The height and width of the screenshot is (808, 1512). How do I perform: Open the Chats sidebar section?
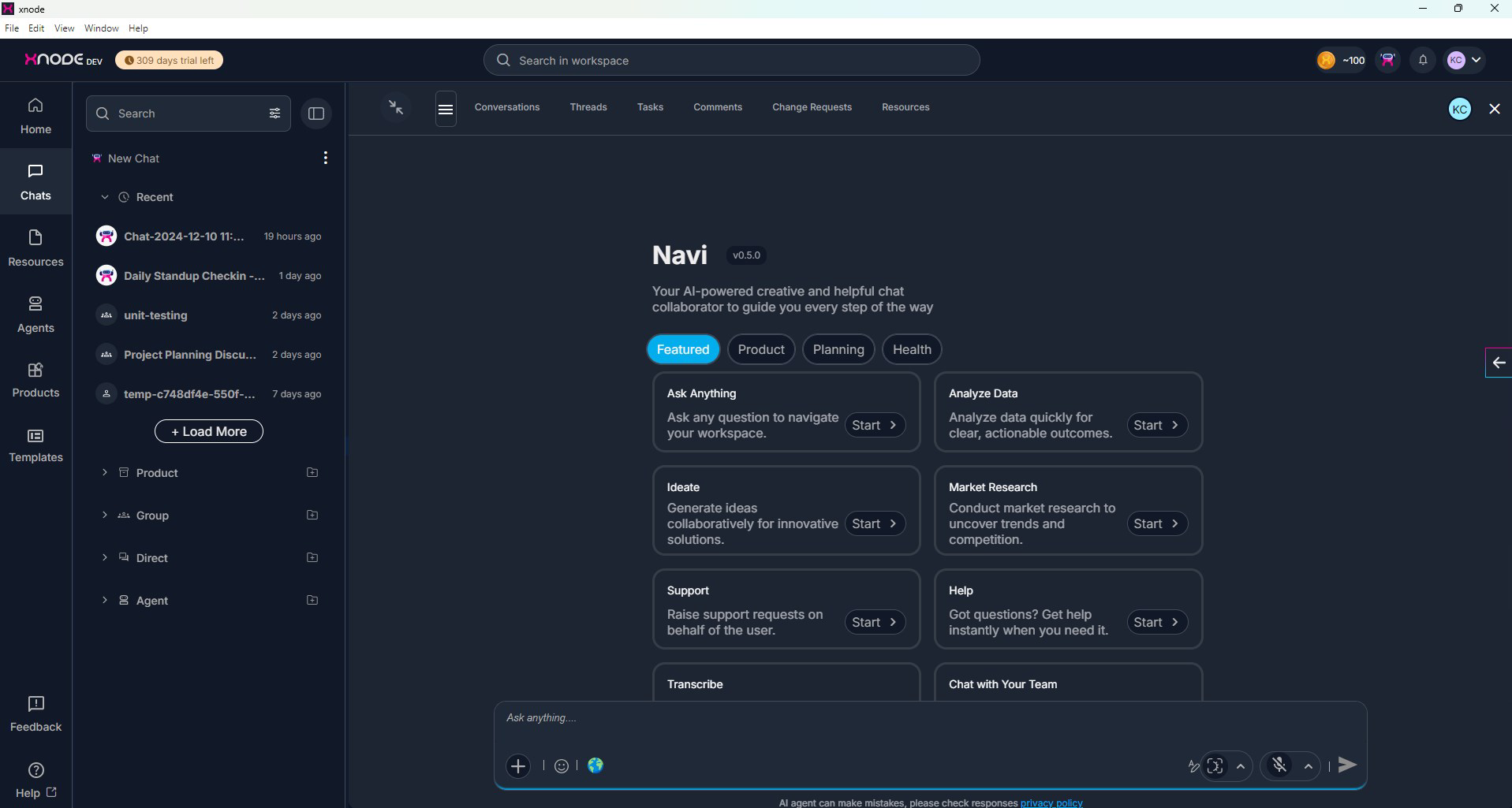pos(35,182)
